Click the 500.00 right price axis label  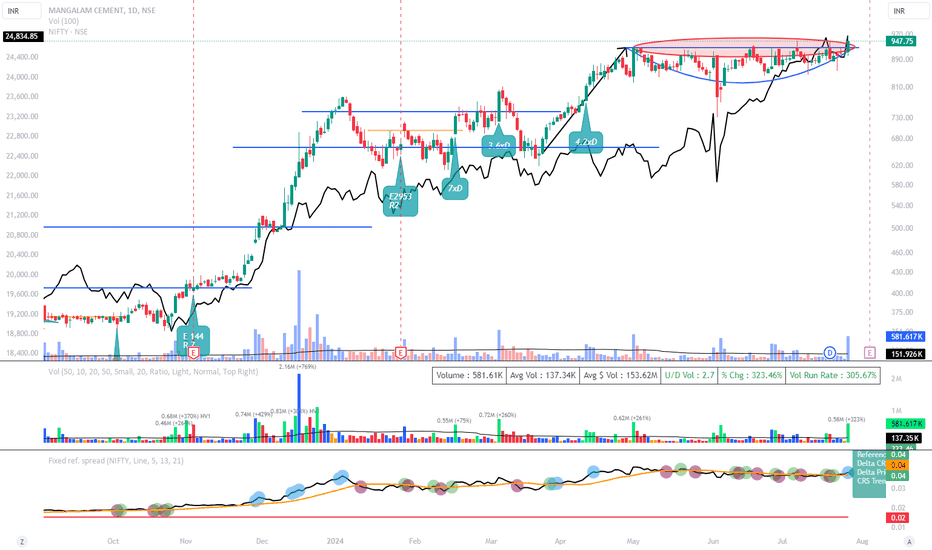pyautogui.click(x=902, y=228)
